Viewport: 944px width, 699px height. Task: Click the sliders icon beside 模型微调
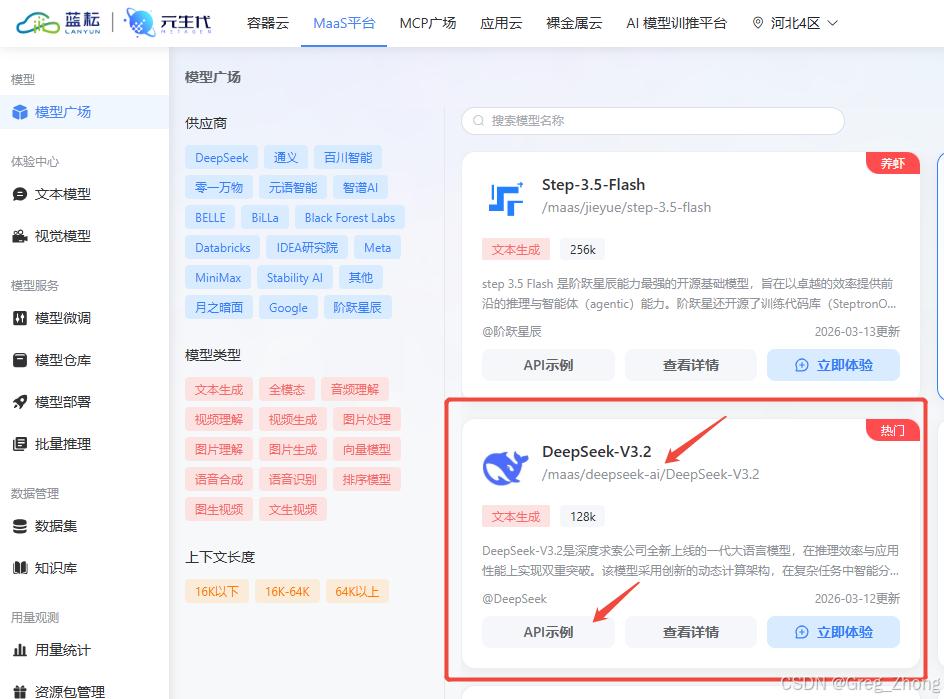tap(20, 318)
